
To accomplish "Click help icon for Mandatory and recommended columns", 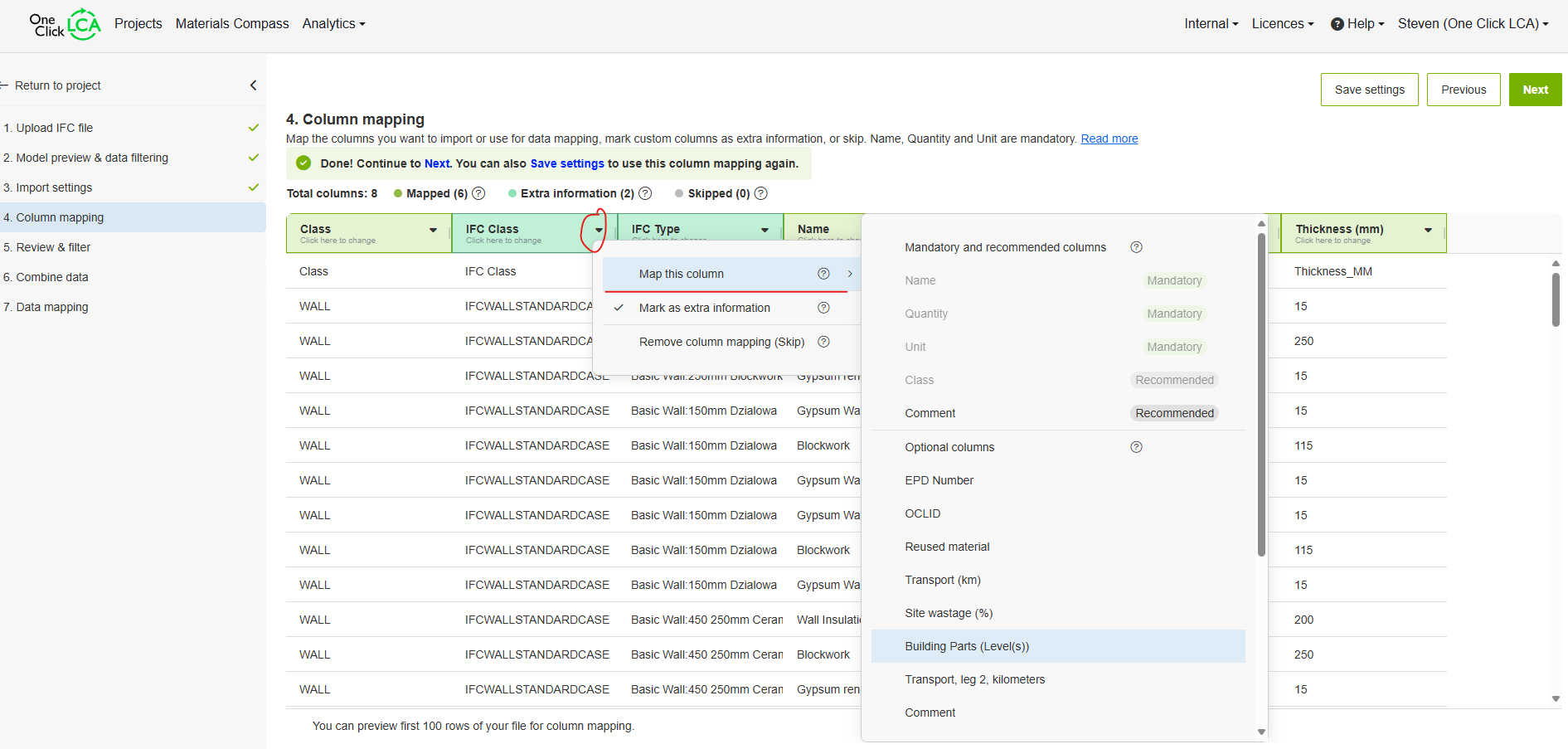I will pos(1137,247).
